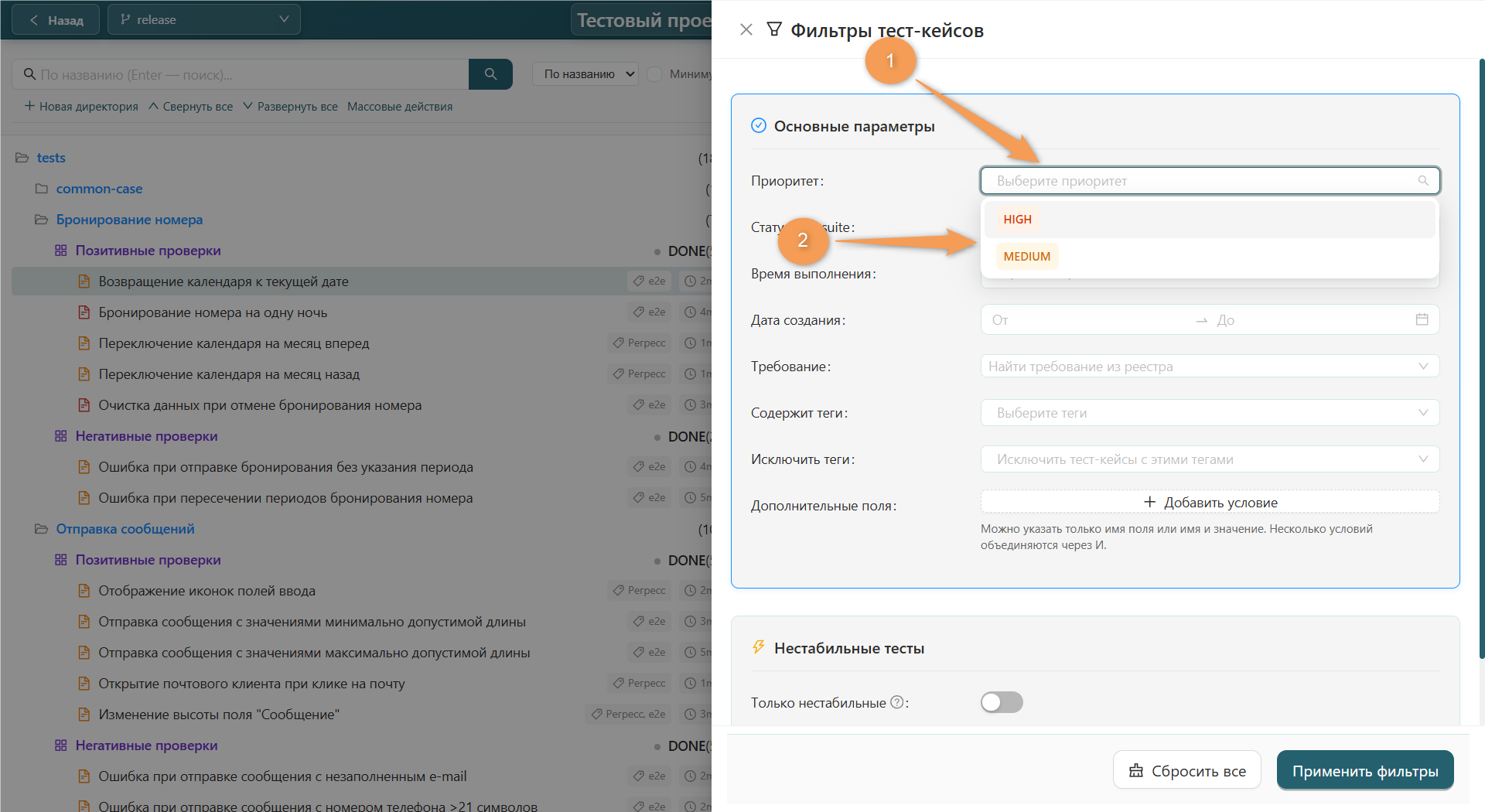
Task: Click Применить фильтры button
Action: [1365, 770]
